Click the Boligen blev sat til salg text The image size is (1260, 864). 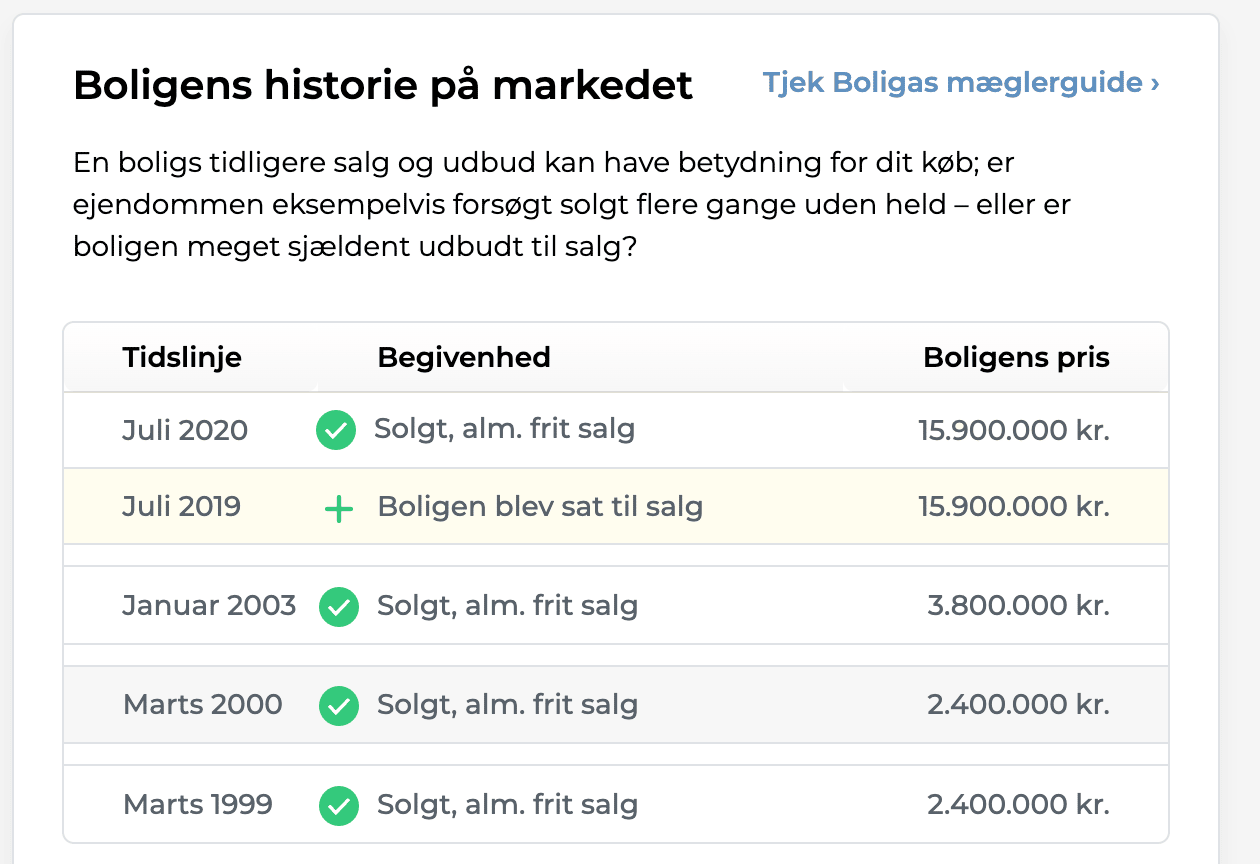540,507
